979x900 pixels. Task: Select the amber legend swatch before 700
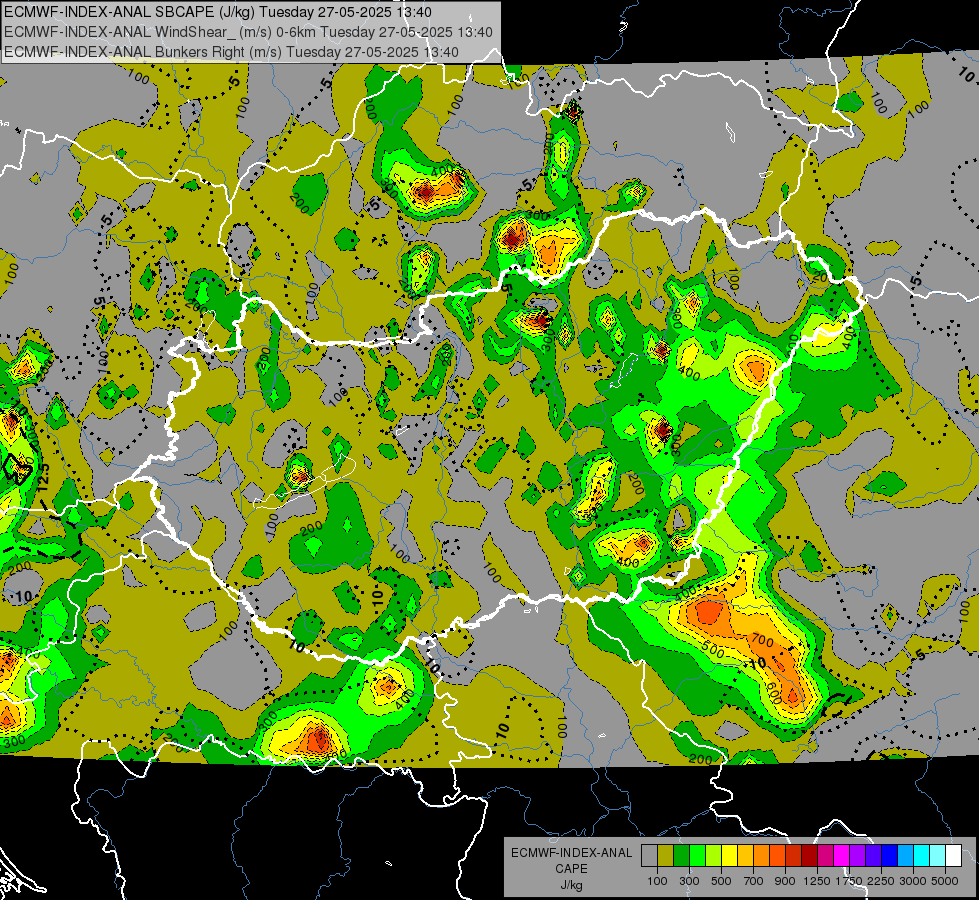coord(745,855)
